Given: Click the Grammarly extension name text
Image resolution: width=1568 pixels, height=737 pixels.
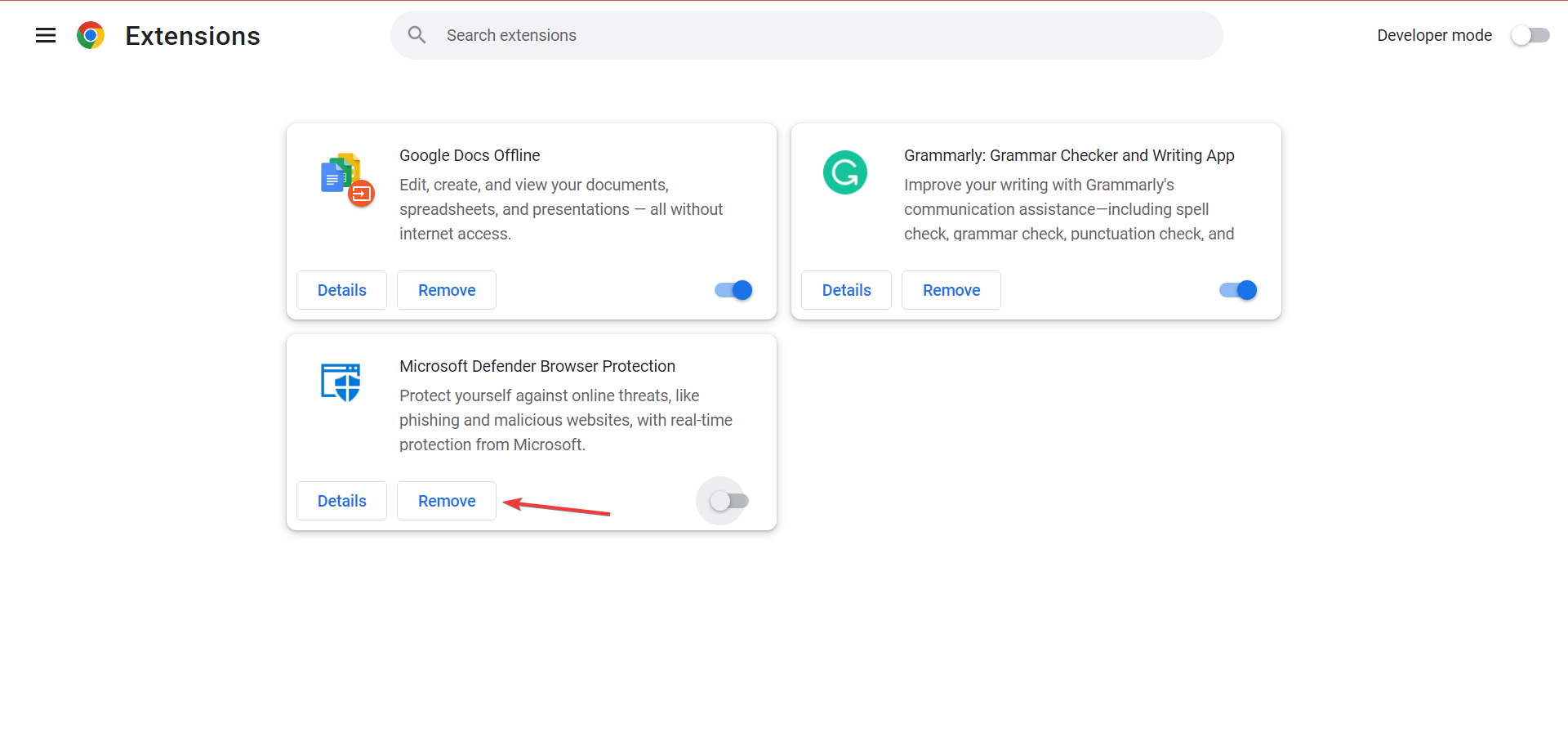Looking at the screenshot, I should click(1069, 155).
